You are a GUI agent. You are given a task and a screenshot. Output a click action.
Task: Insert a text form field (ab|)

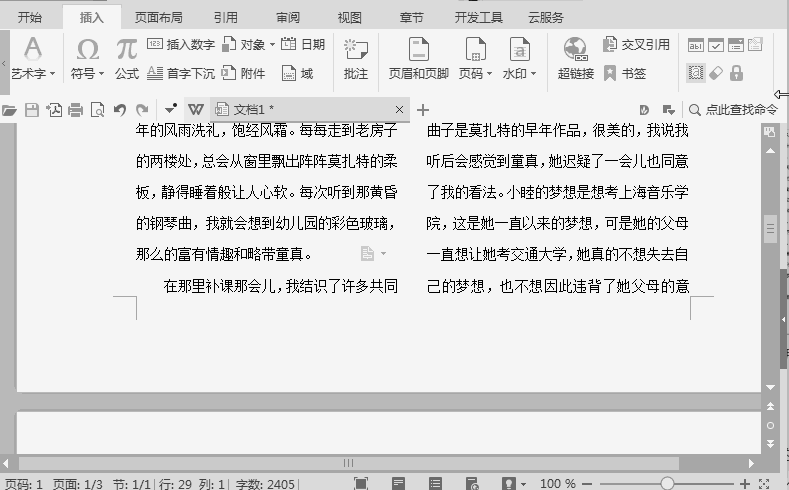coord(695,45)
